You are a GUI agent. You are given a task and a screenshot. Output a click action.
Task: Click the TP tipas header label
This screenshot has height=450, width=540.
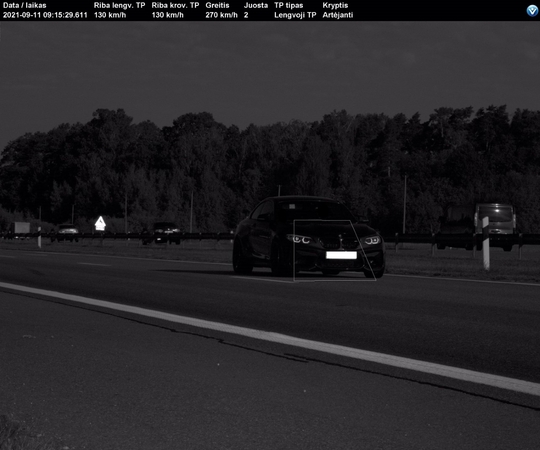point(289,6)
